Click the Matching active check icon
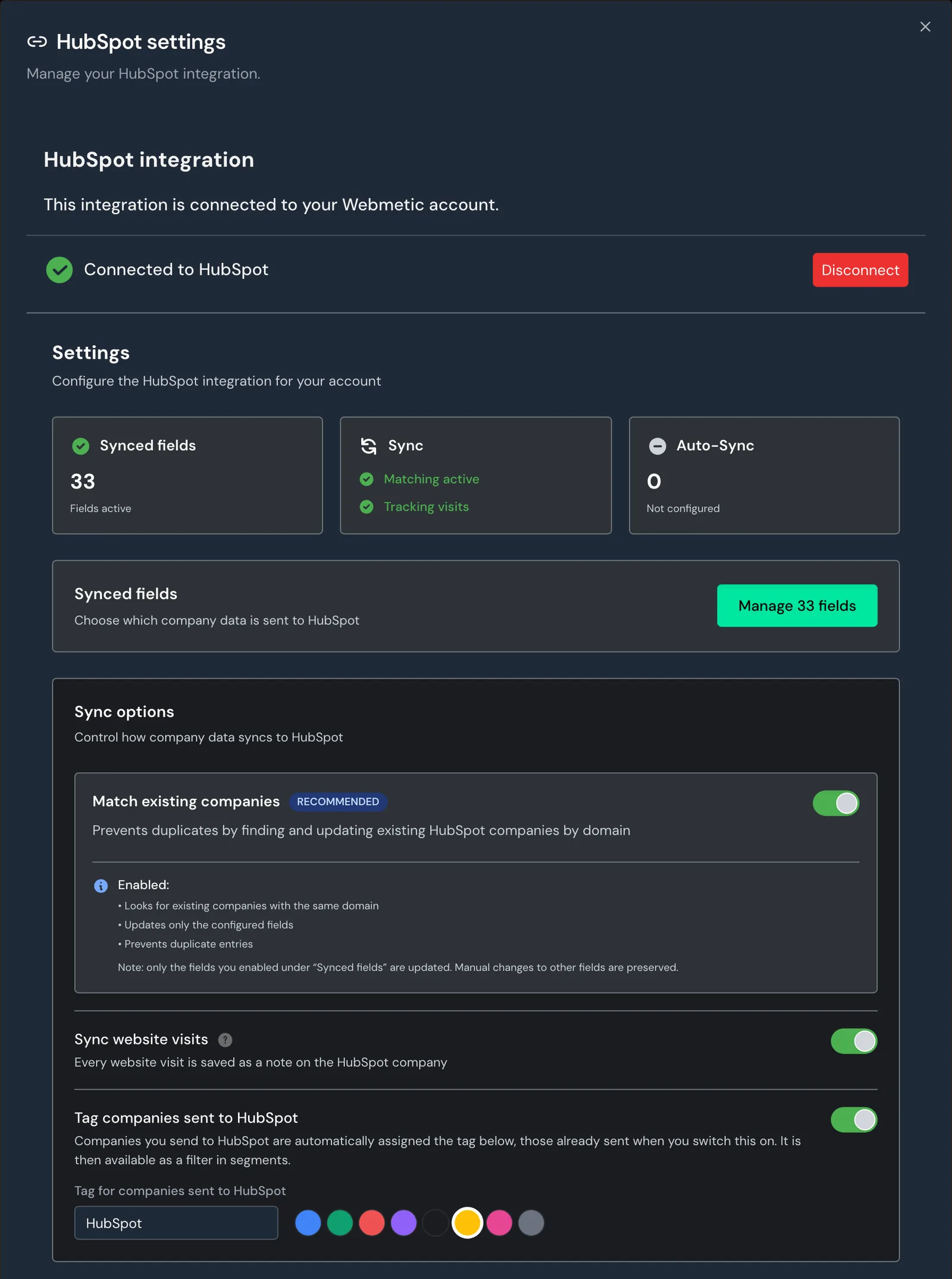Screen dimensions: 952x1279 (367, 479)
